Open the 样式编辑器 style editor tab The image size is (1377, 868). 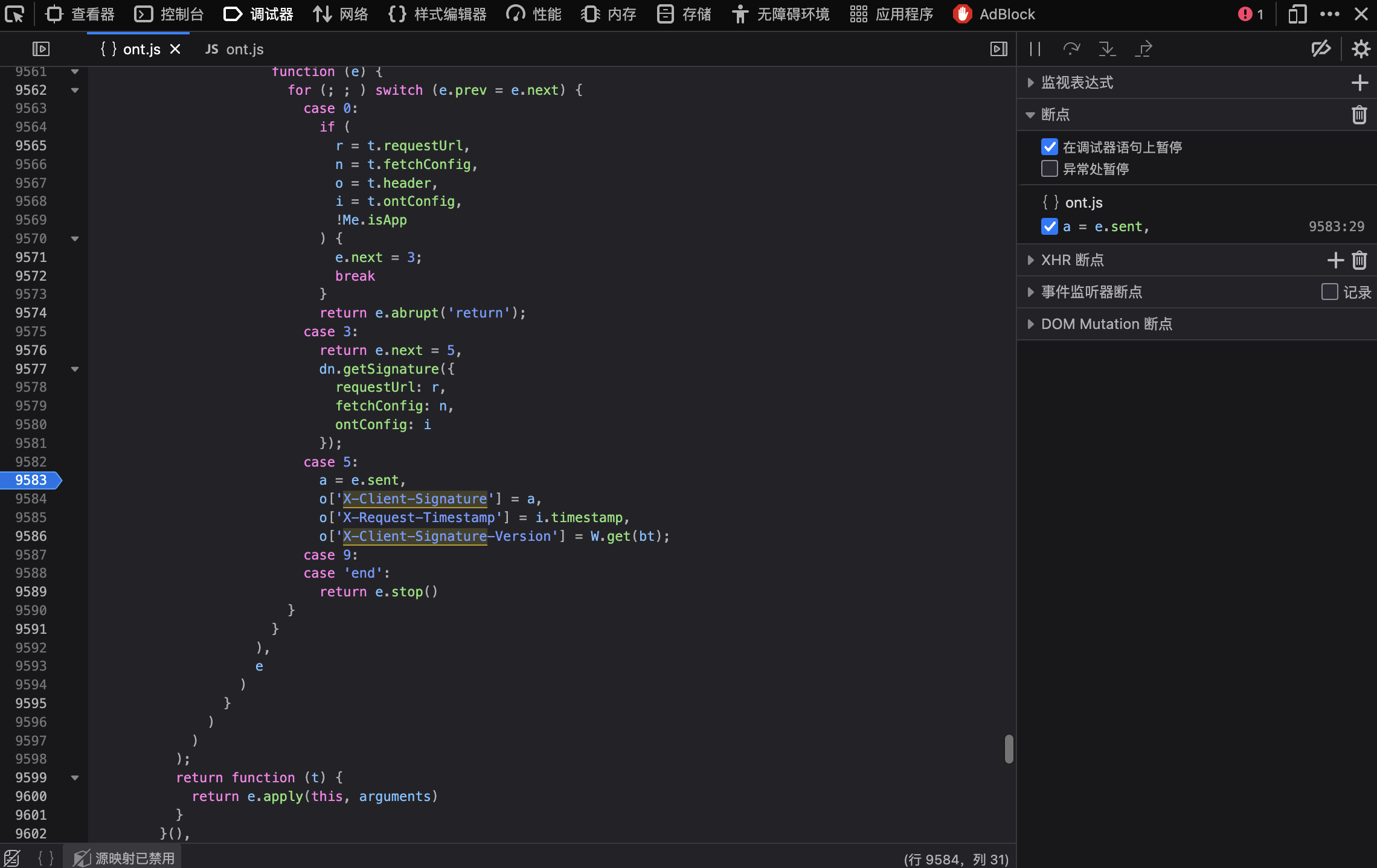437,14
